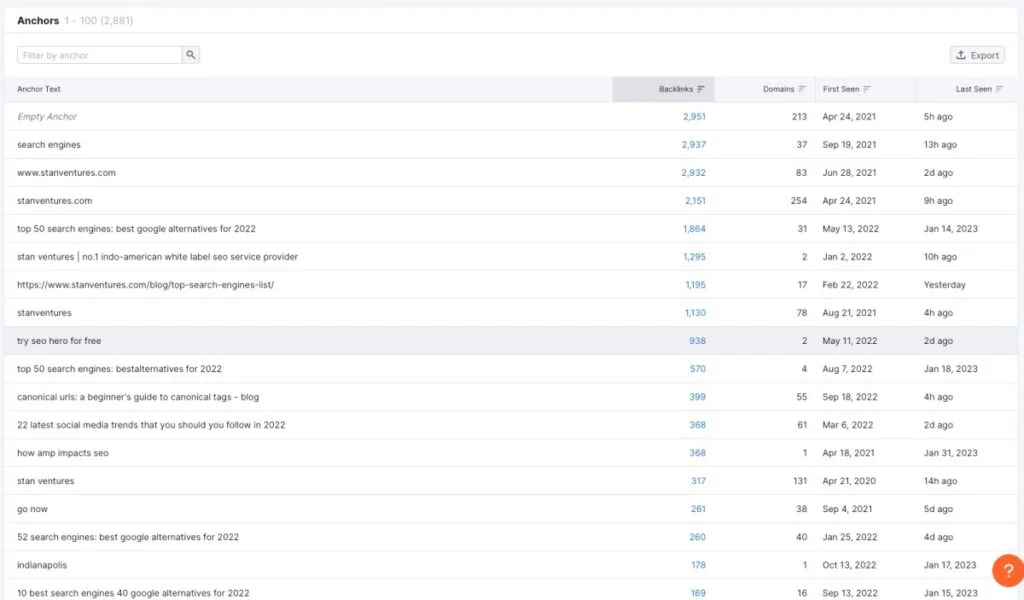1024x600 pixels.
Task: Open 2,932 backlinks for www.stanventures.com
Action: pyautogui.click(x=693, y=173)
